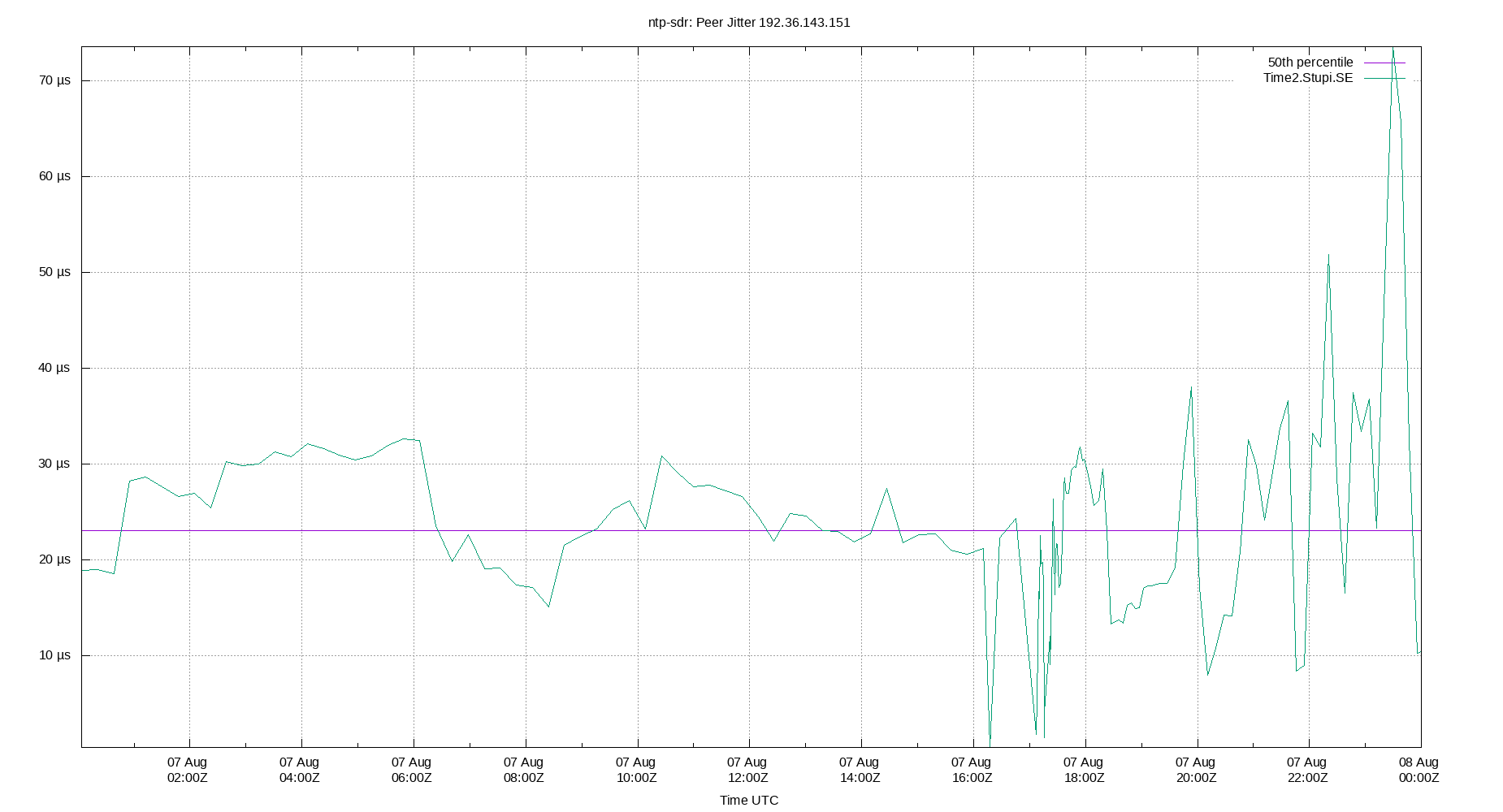Click the highest jitter peak above 70 µs
The image size is (1503, 812).
click(1393, 49)
